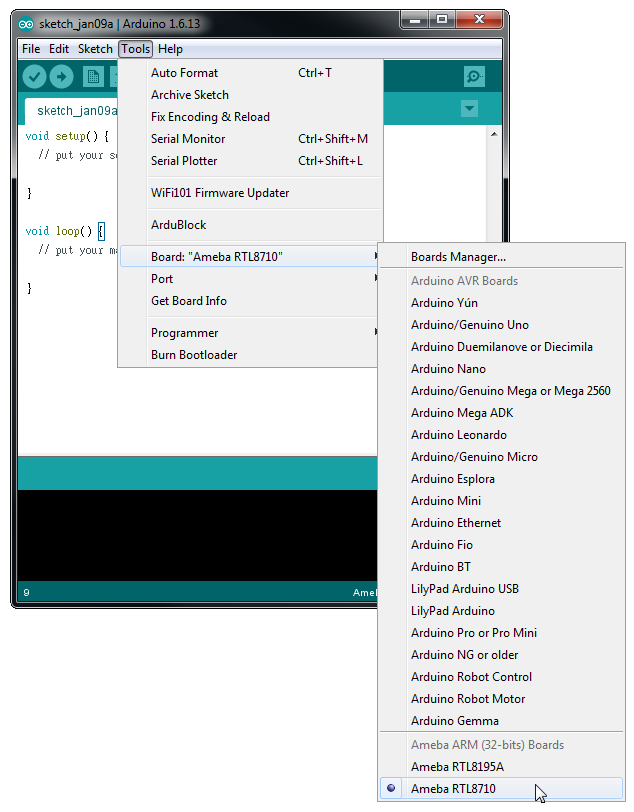Pick Arduino Duemilanove or Diecimila

tap(501, 347)
